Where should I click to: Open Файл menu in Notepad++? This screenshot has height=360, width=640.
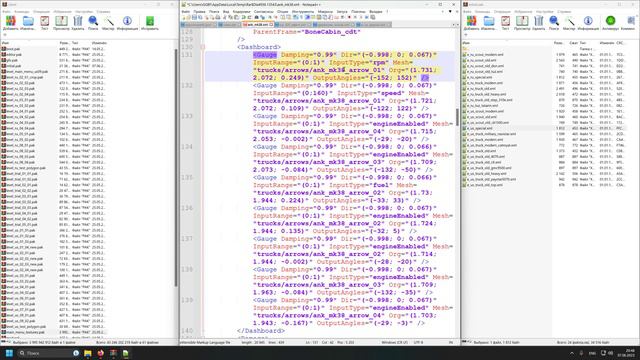pyautogui.click(x=186, y=12)
